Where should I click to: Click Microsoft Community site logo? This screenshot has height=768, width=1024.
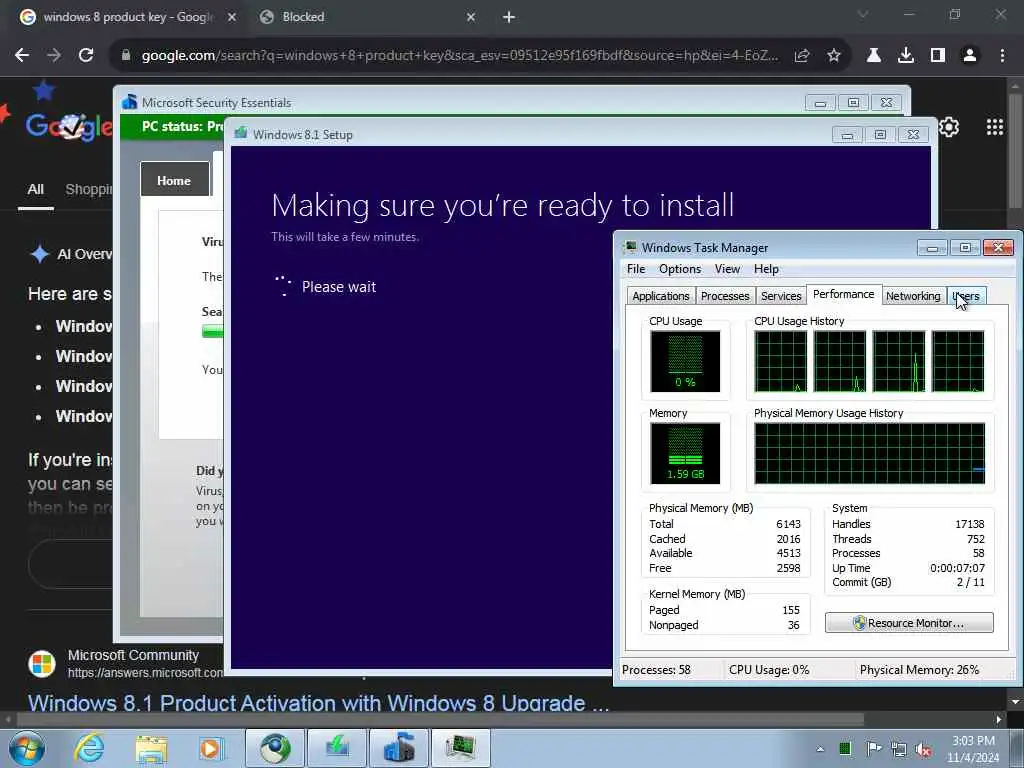[x=42, y=664]
